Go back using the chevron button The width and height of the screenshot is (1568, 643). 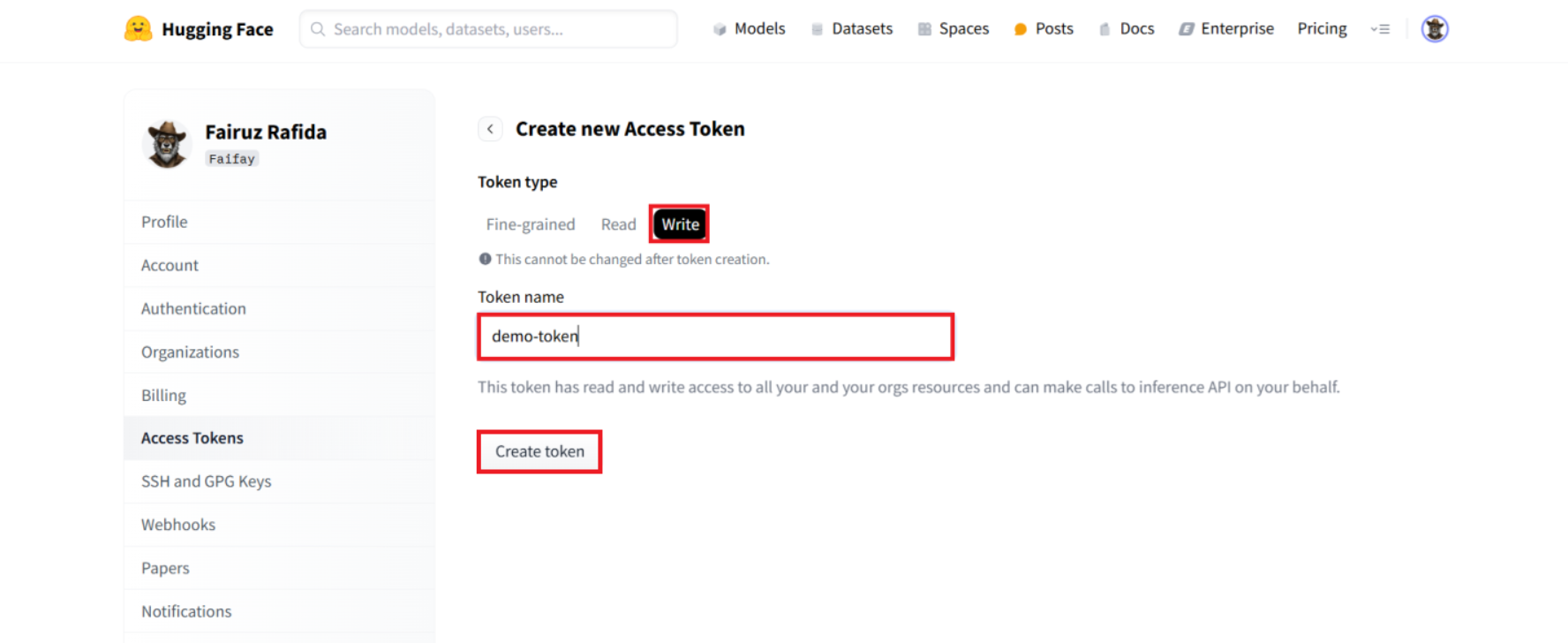tap(490, 129)
